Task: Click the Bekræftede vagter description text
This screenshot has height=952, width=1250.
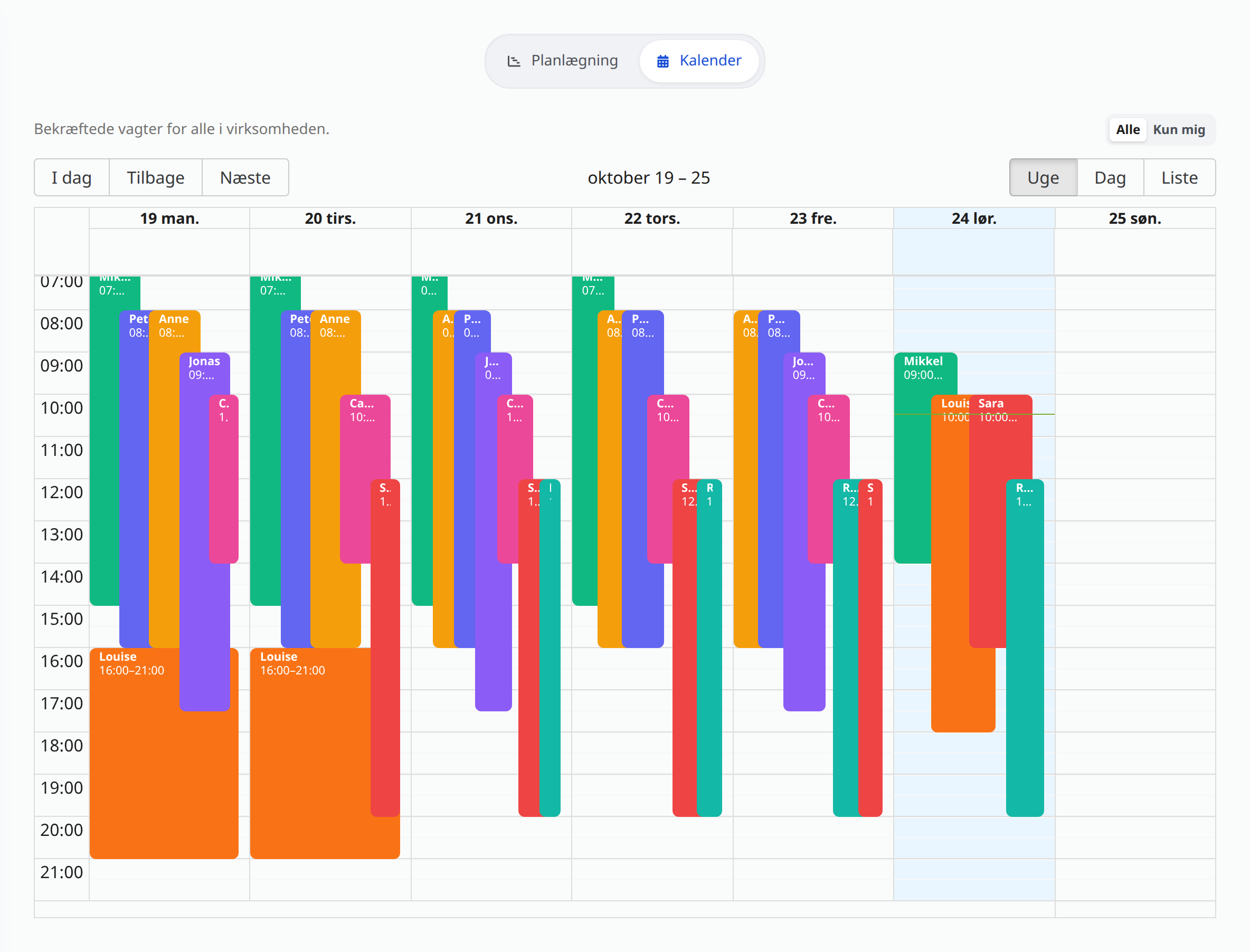Action: pos(182,129)
